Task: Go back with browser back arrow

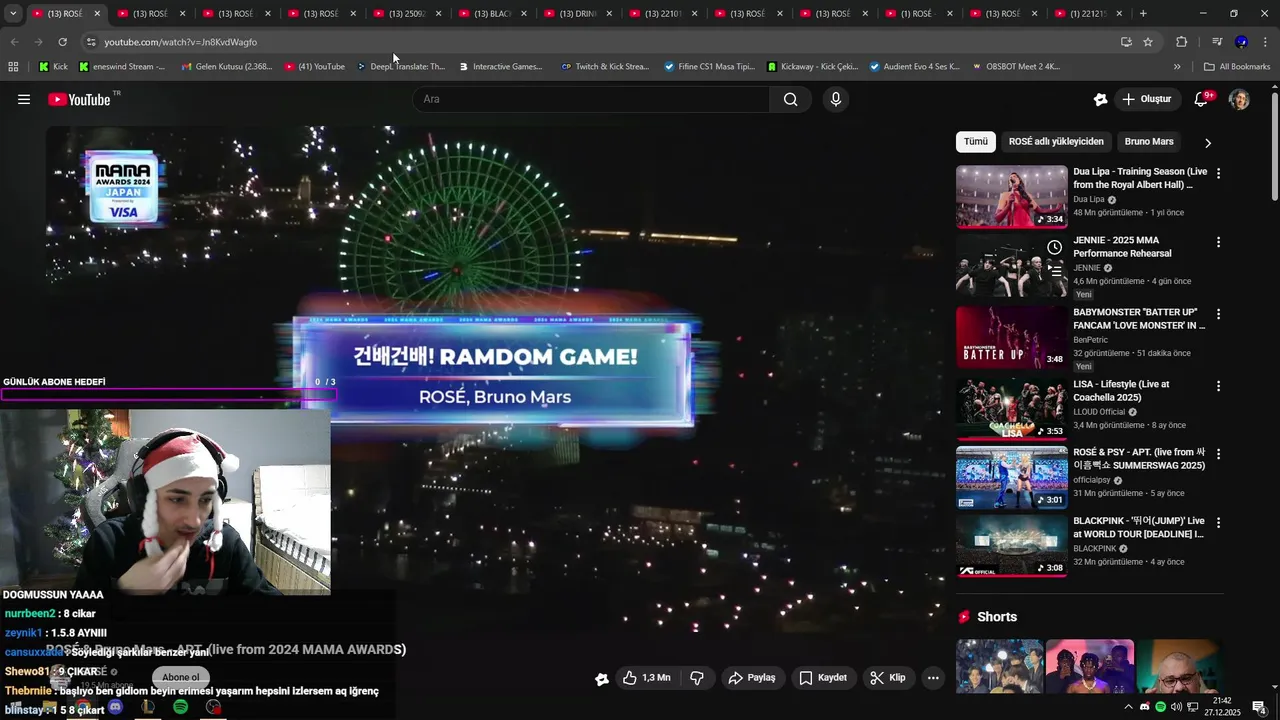Action: coord(14,42)
